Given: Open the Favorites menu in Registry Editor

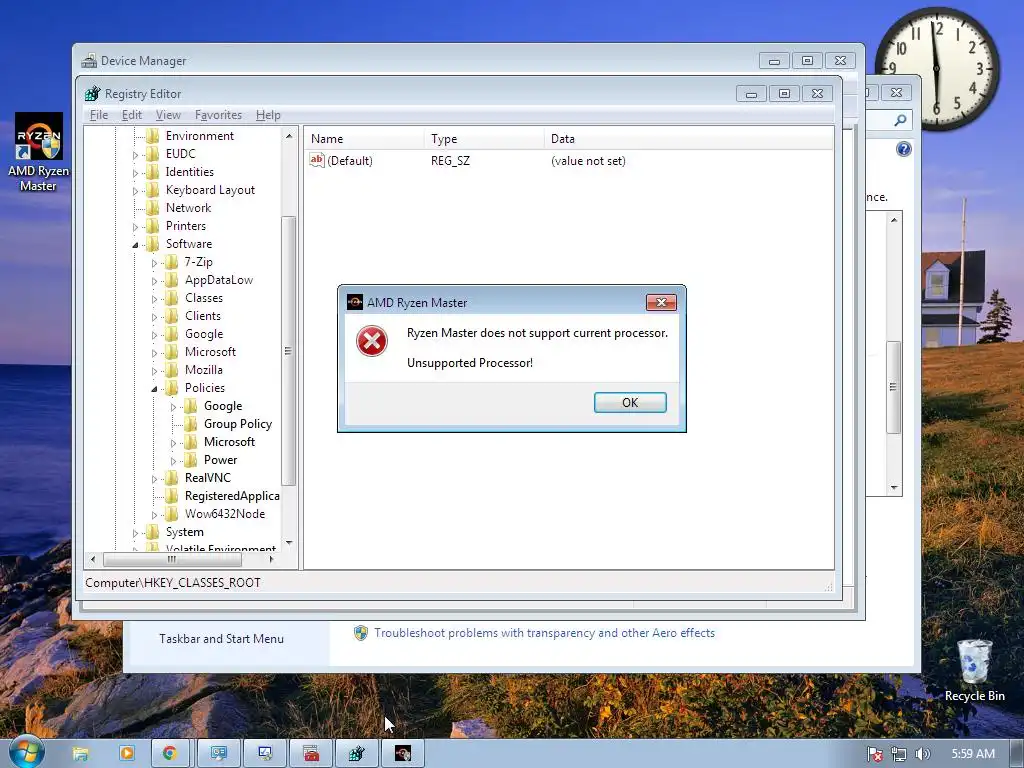Looking at the screenshot, I should (x=218, y=115).
